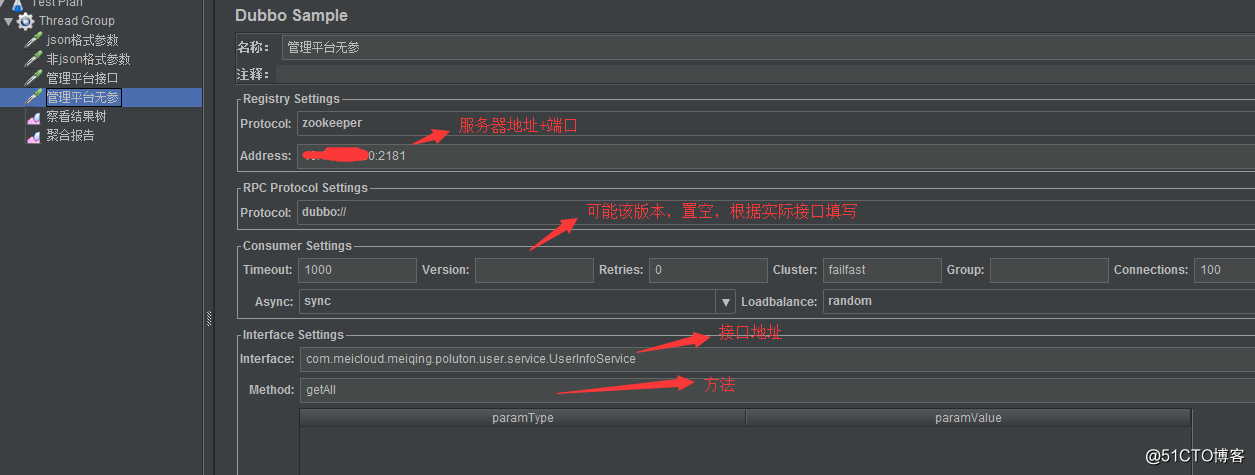1255x475 pixels.
Task: Click the 察看结果树 listener icon
Action: pos(34,117)
